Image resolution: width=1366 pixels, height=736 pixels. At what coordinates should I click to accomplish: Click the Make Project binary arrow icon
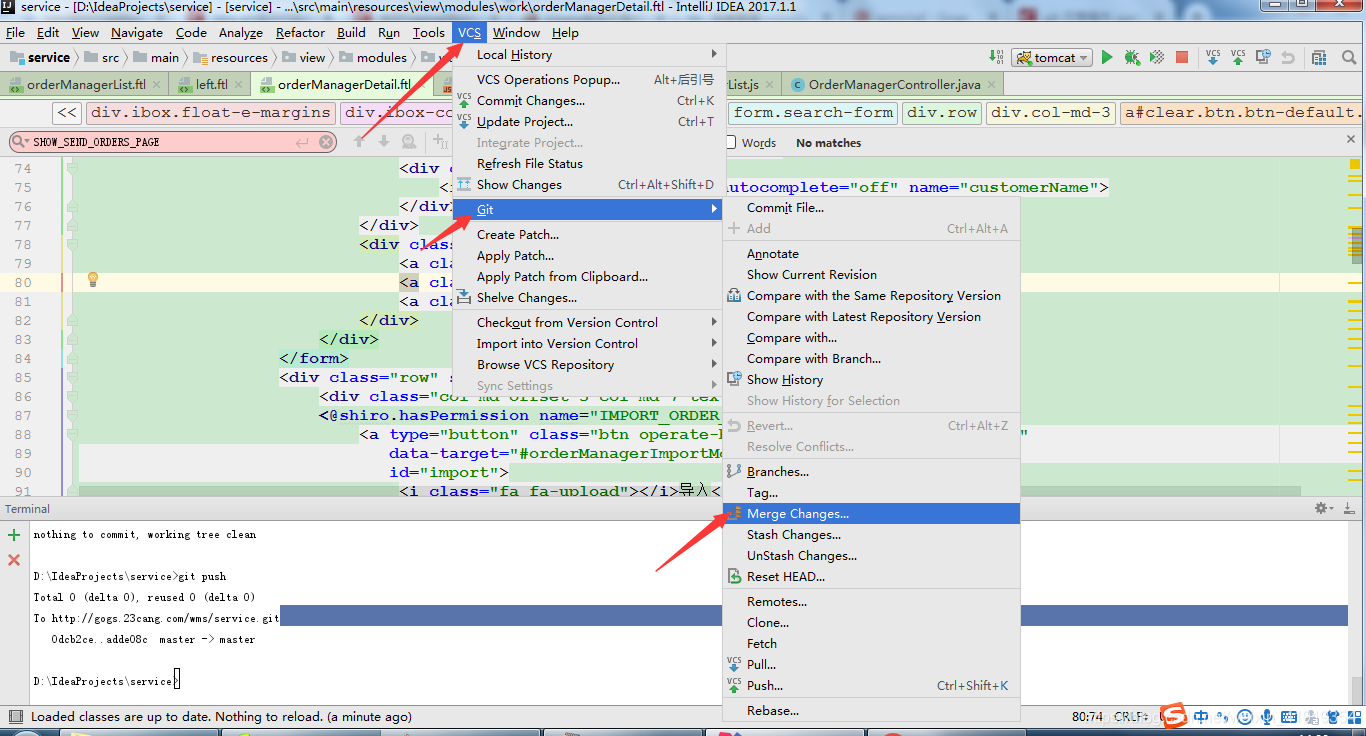[997, 58]
